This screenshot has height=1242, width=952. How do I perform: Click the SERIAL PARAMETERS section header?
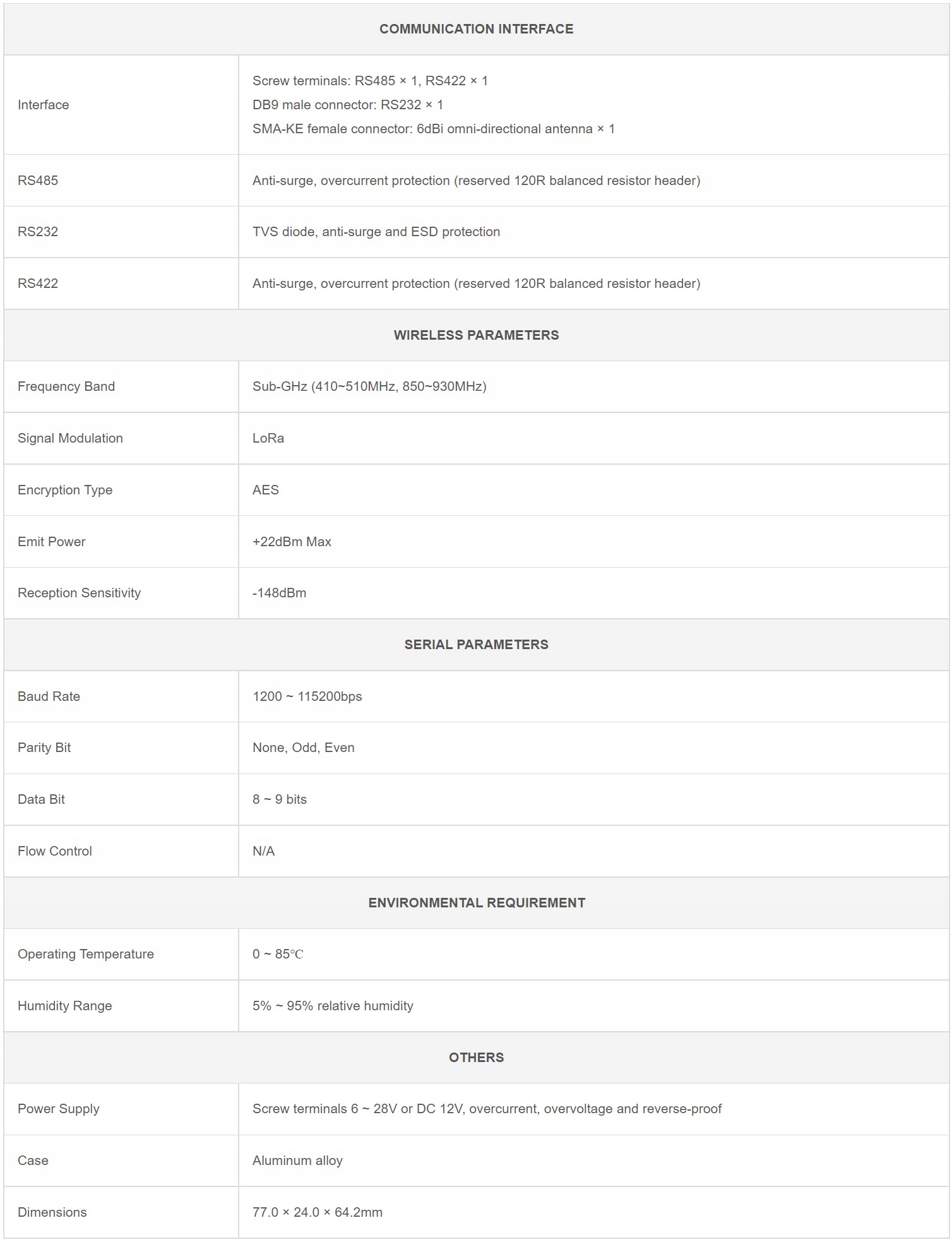click(476, 645)
